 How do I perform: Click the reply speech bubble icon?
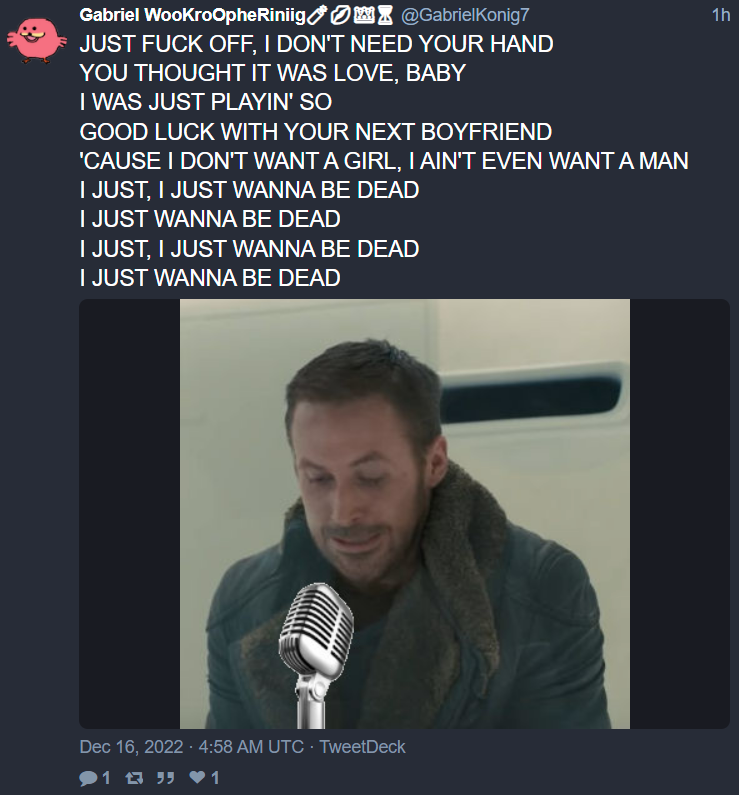click(89, 777)
